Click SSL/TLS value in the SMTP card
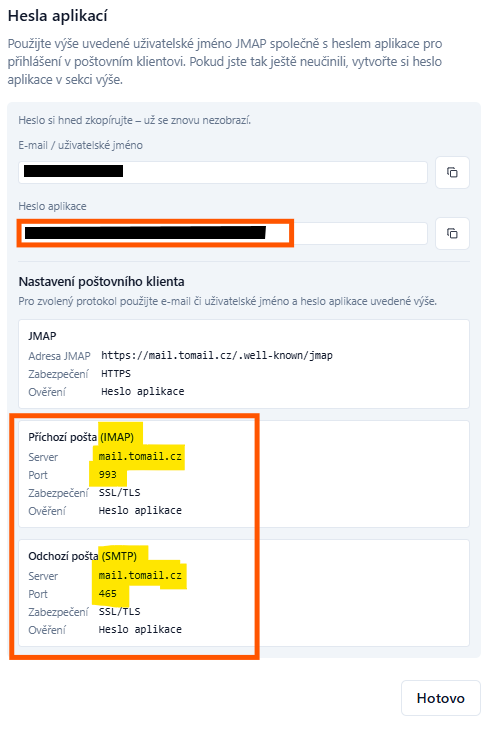Image resolution: width=488 pixels, height=730 pixels. click(119, 612)
